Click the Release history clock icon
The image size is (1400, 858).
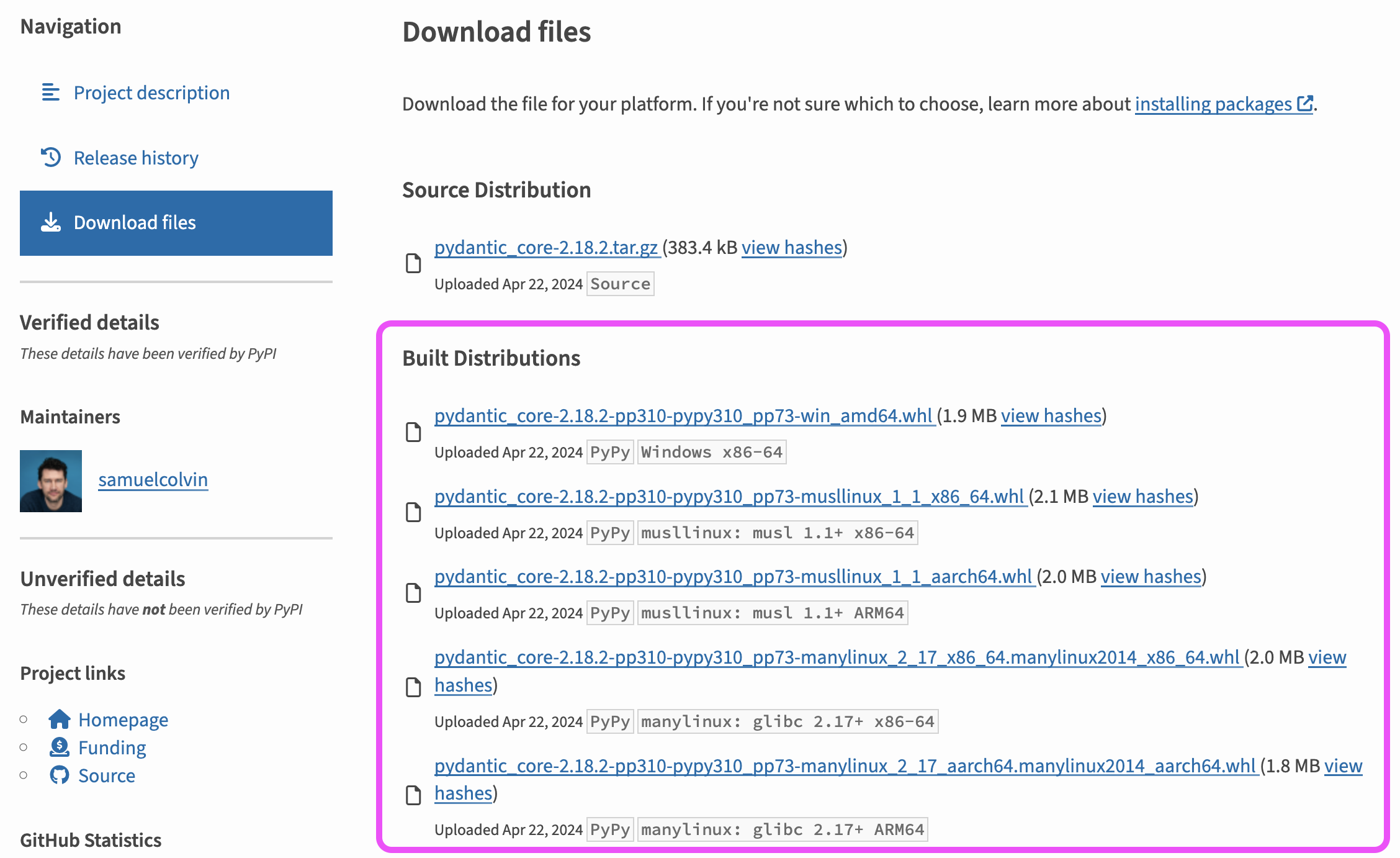pos(50,157)
